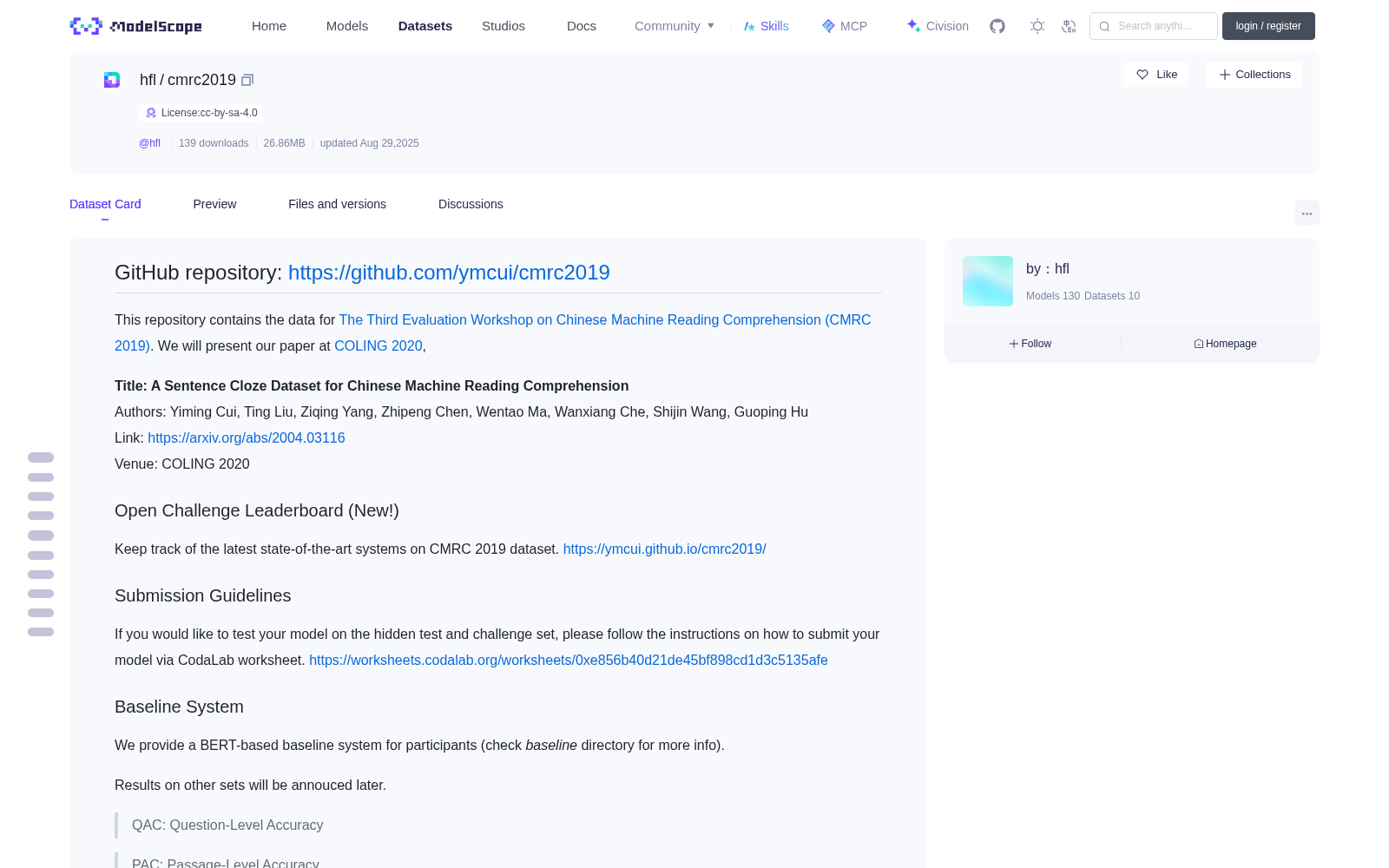Click the Civision star icon

coord(913,26)
